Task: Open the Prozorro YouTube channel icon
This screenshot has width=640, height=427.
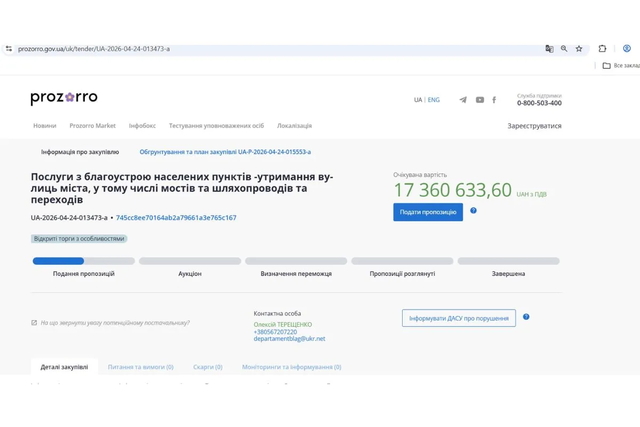Action: pos(479,100)
